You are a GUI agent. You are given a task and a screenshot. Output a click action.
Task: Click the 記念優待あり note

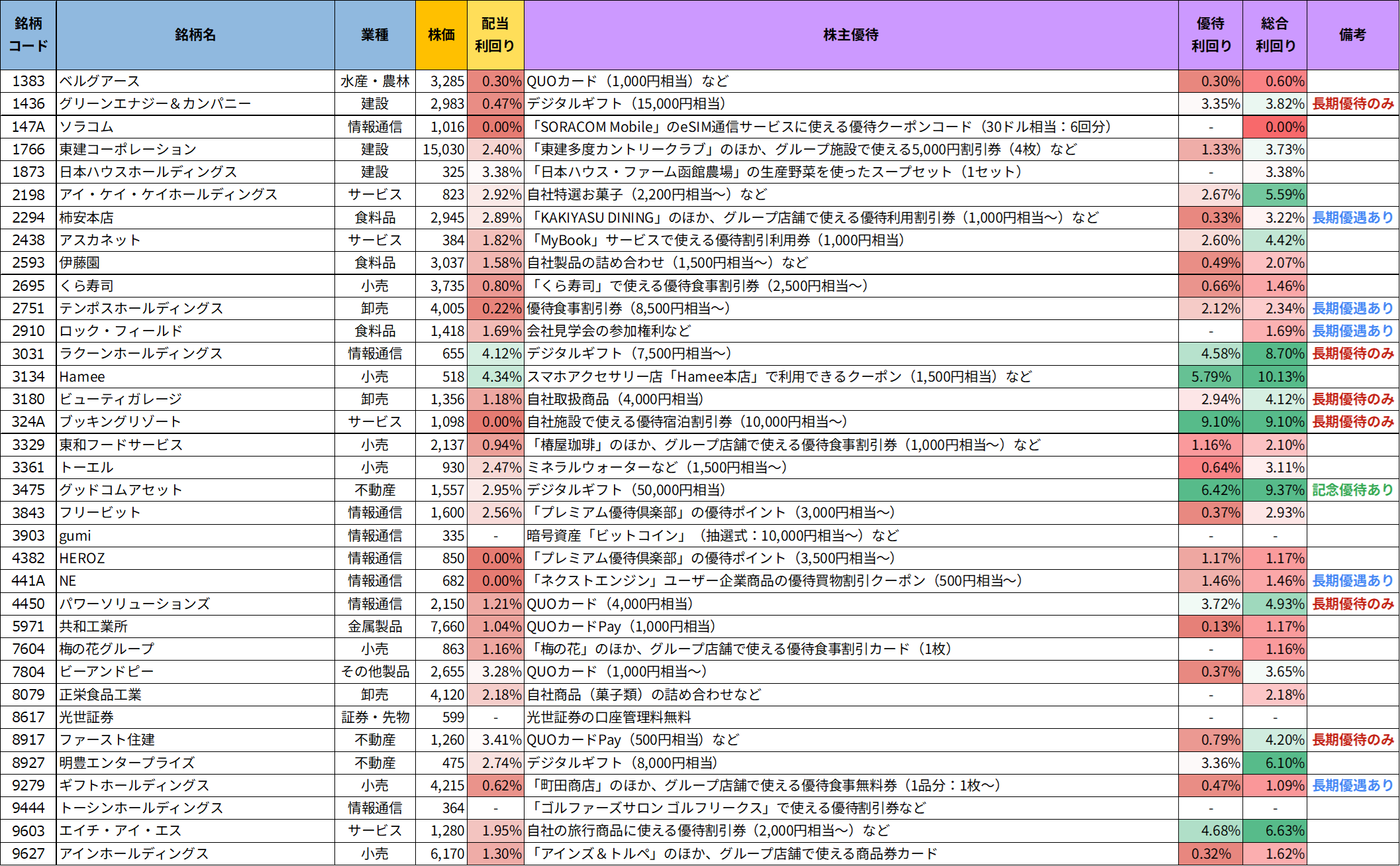[1352, 490]
